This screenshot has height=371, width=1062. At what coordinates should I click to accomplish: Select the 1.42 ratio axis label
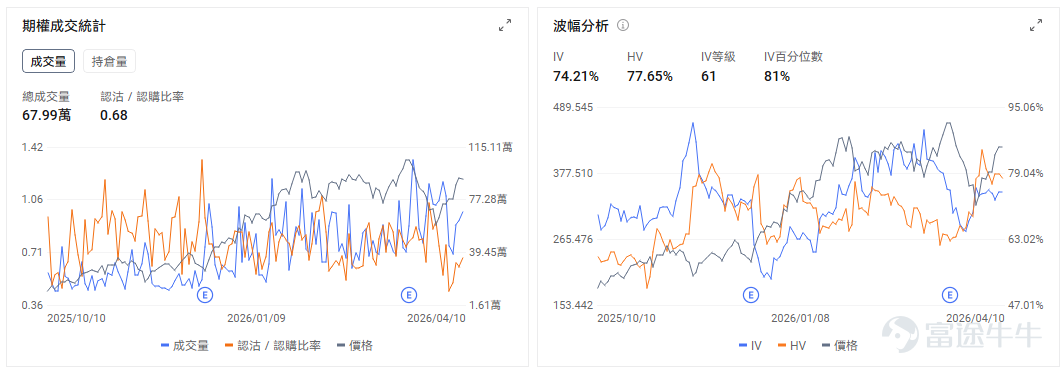pos(33,147)
